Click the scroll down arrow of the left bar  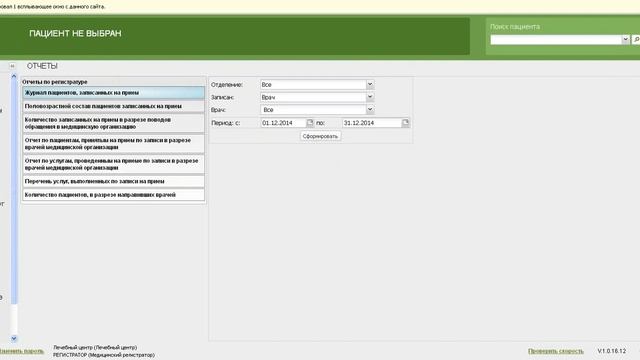pyautogui.click(x=14, y=338)
